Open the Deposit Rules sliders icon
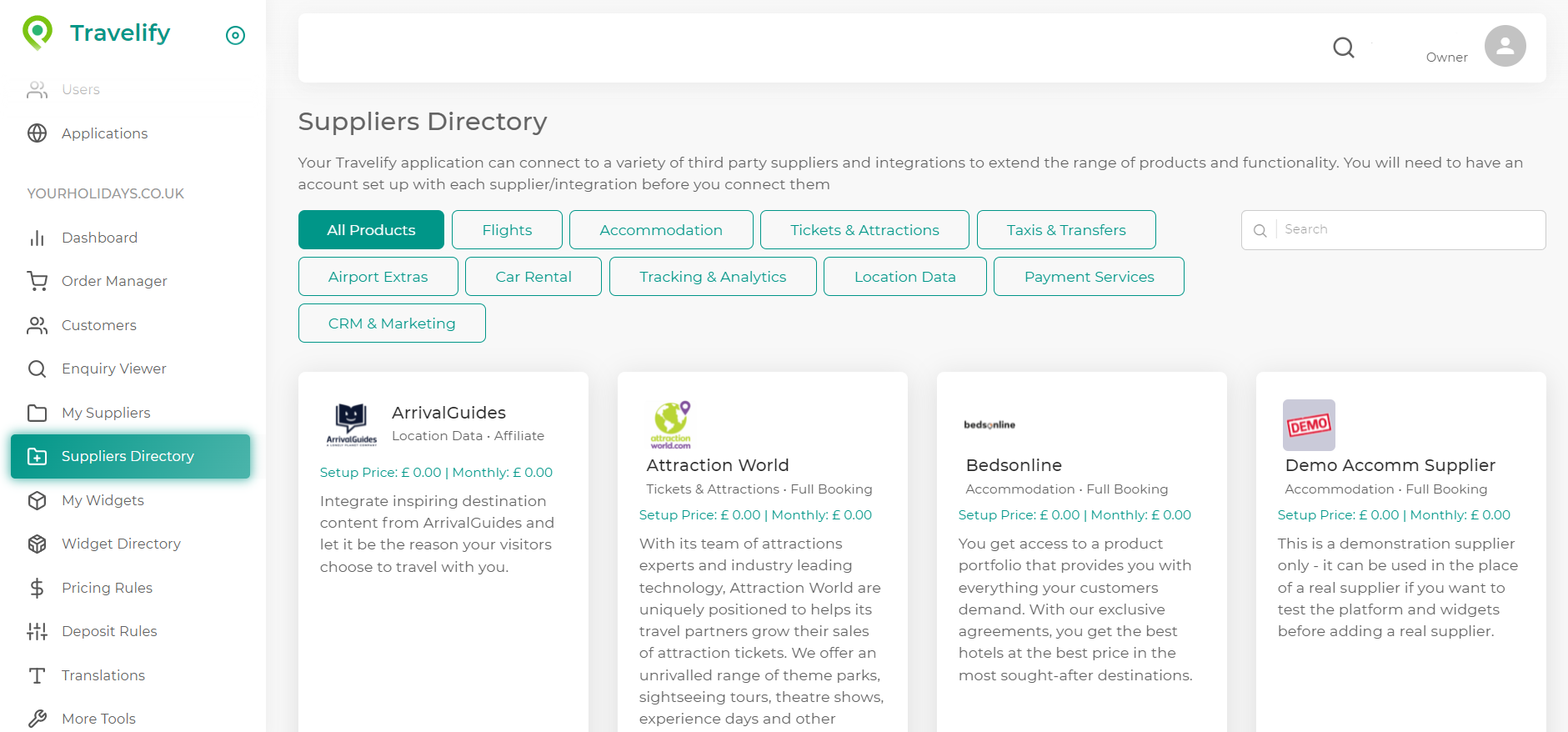Screen dimensions: 1568x732 click(37, 631)
